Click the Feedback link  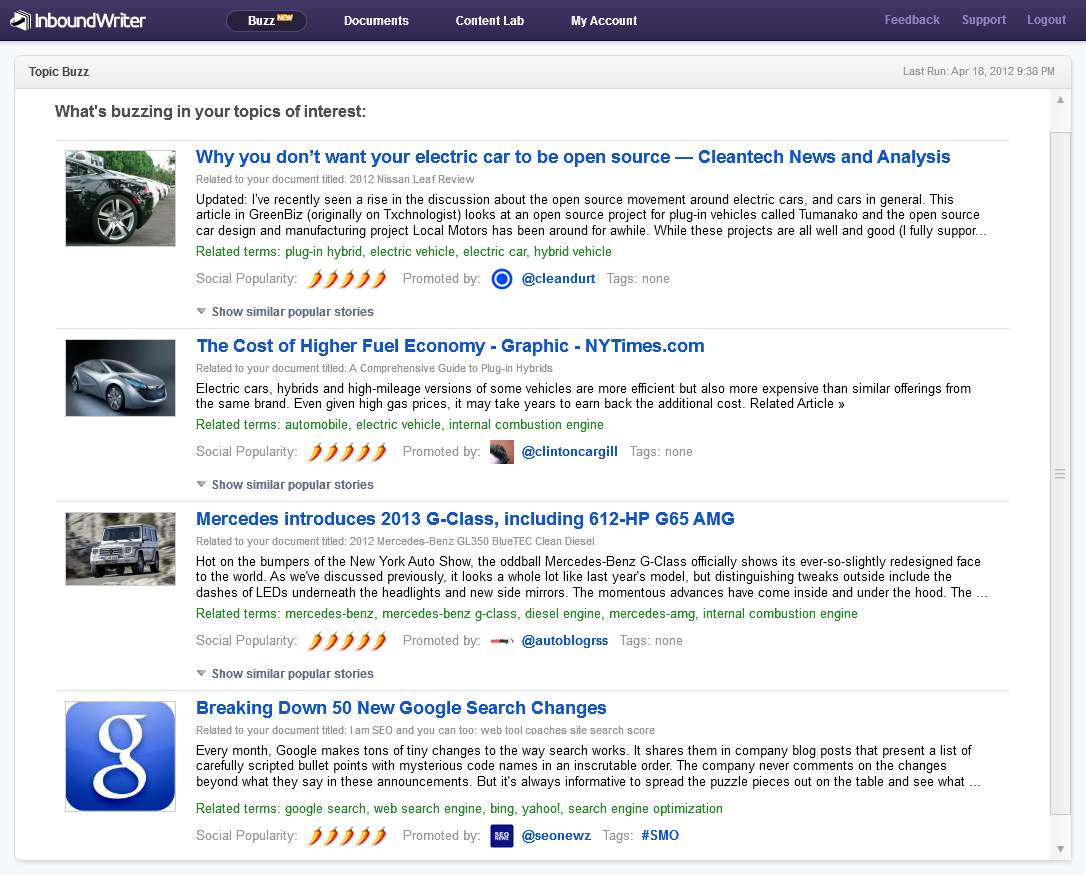click(911, 20)
